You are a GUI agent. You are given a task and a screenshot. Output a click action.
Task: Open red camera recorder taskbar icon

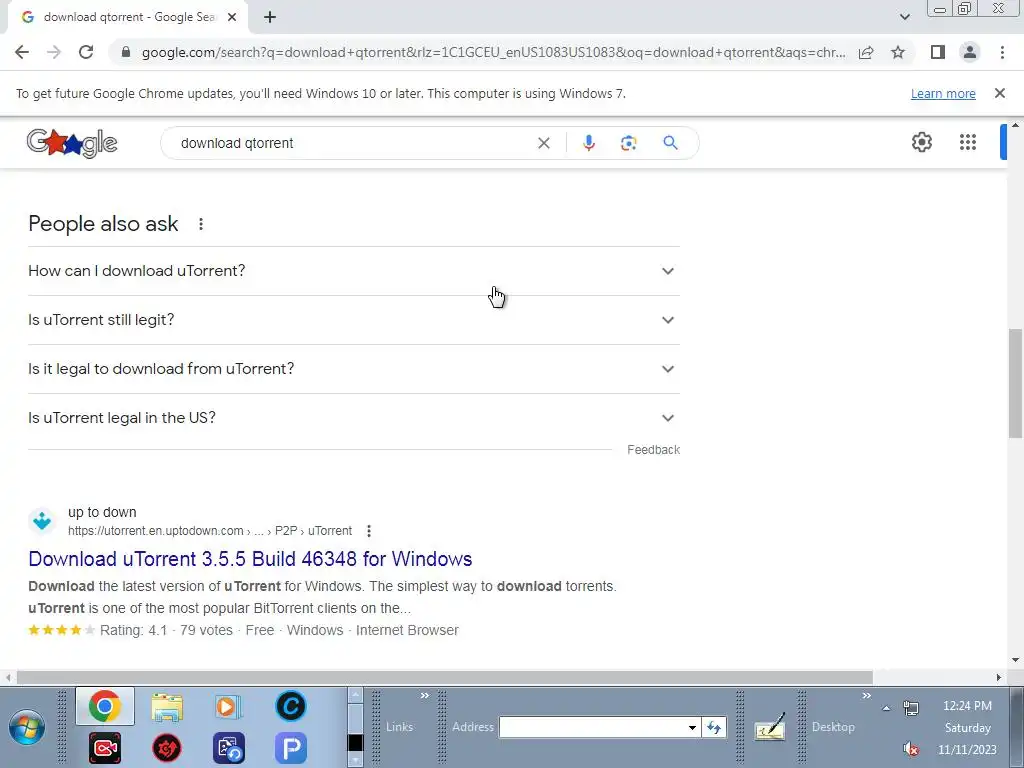pos(104,748)
